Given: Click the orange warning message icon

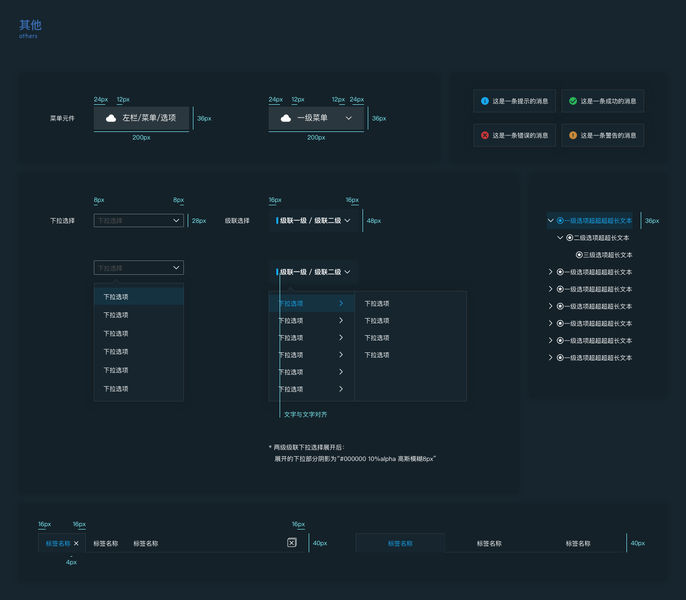Looking at the screenshot, I should coord(573,135).
